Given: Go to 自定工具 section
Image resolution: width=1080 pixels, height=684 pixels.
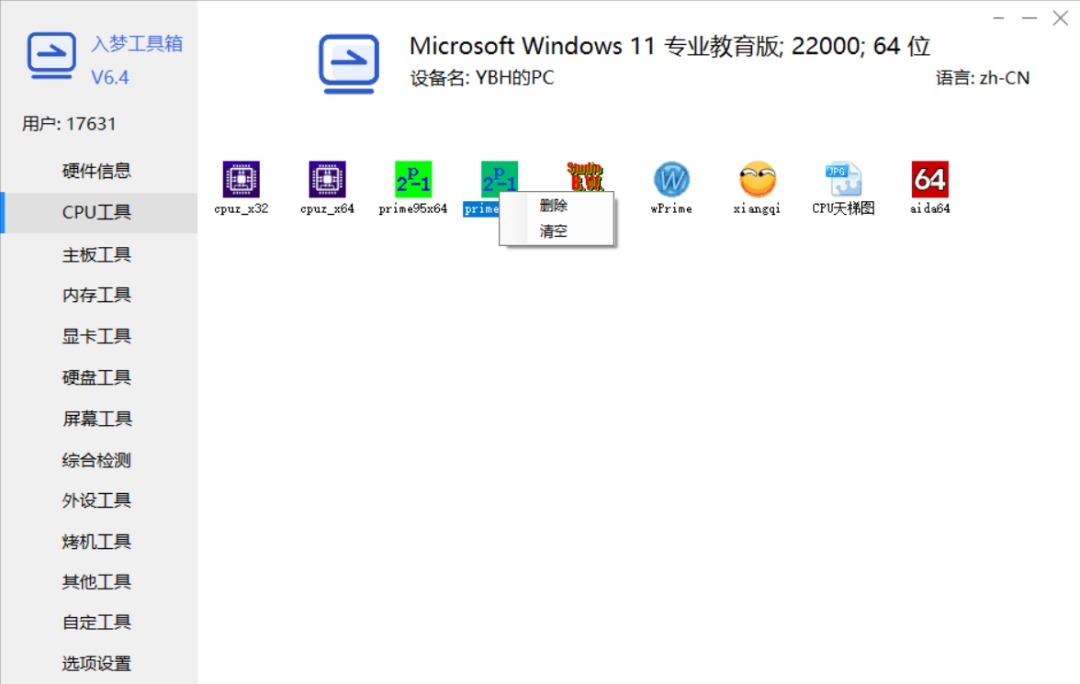Looking at the screenshot, I should tap(96, 622).
